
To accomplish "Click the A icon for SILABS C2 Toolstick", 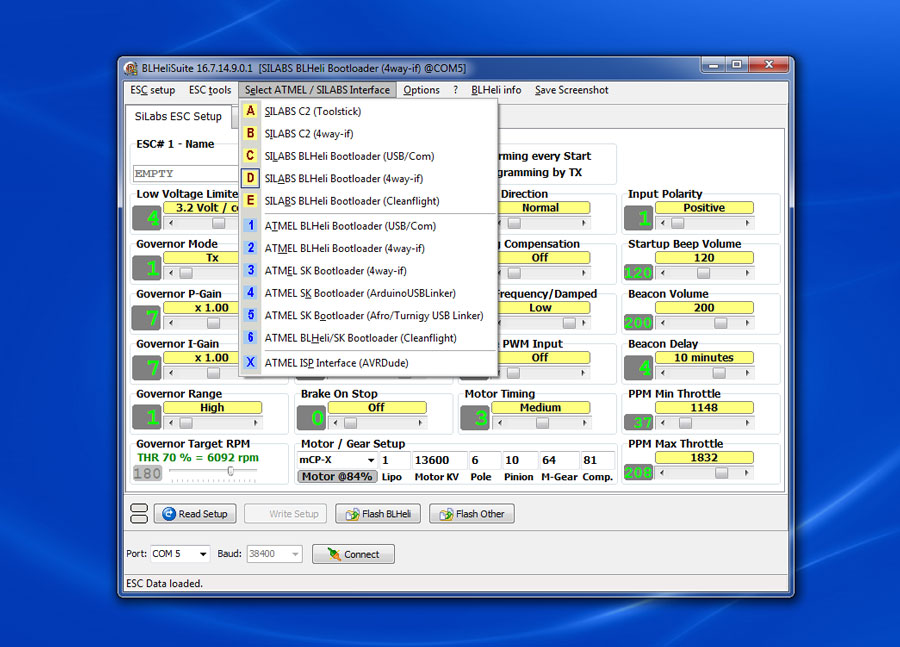I will point(250,111).
